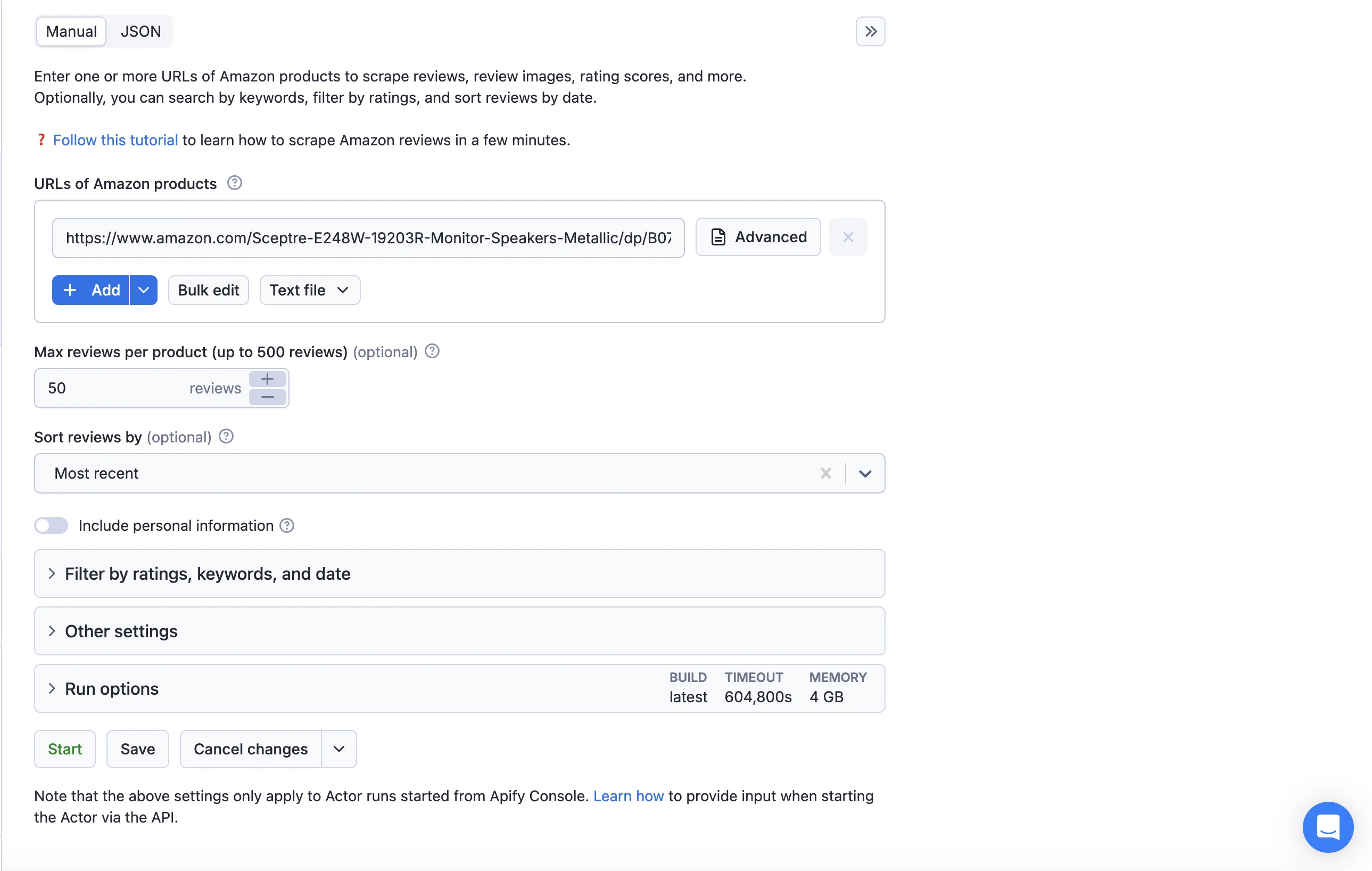Click help icon beside Include personal information
This screenshot has height=871, width=1372.
(287, 525)
